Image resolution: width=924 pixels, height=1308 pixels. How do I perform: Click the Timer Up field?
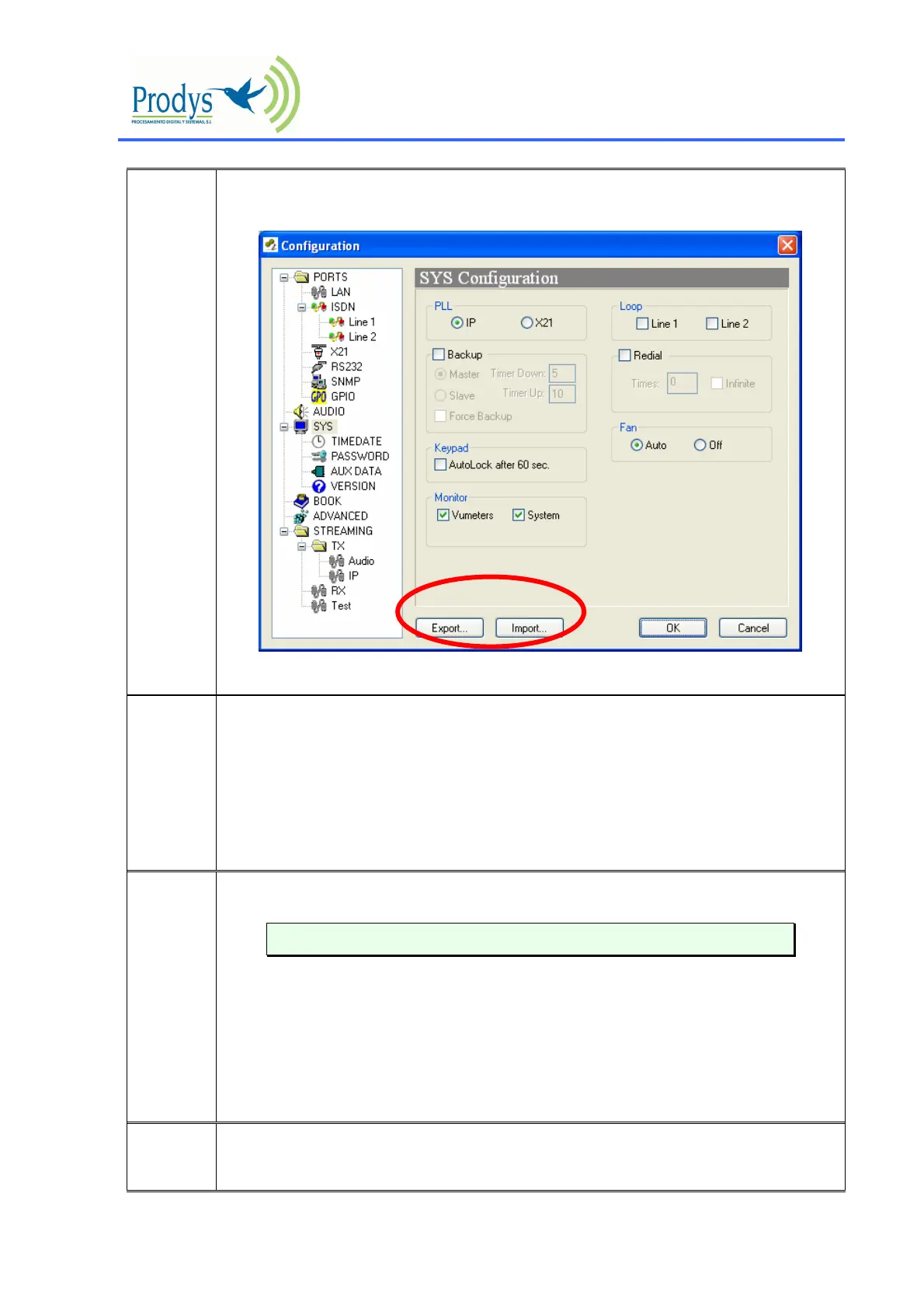(562, 394)
